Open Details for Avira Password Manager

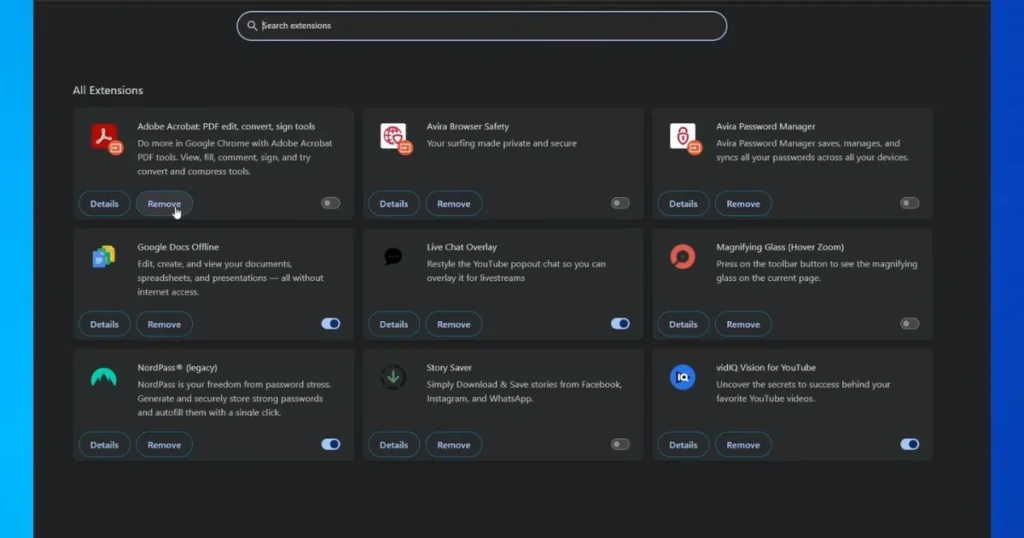point(683,204)
